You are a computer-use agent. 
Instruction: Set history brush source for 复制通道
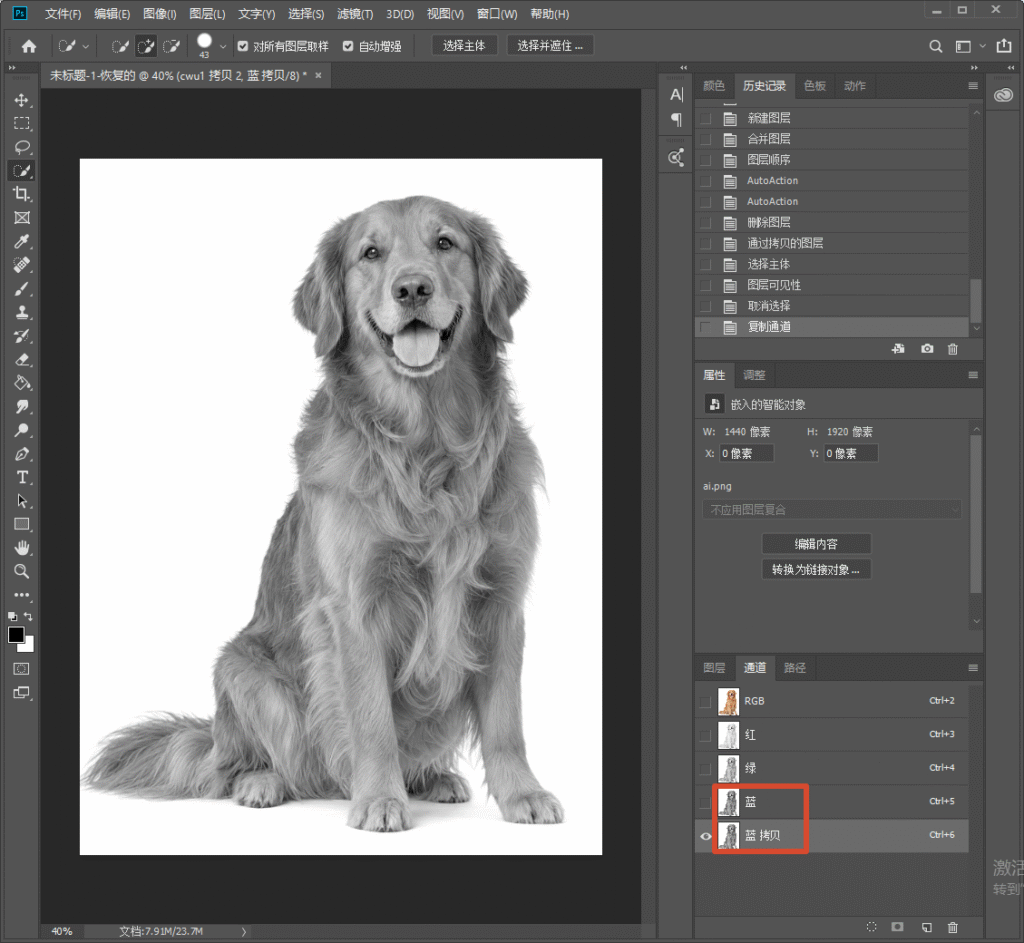(x=705, y=327)
